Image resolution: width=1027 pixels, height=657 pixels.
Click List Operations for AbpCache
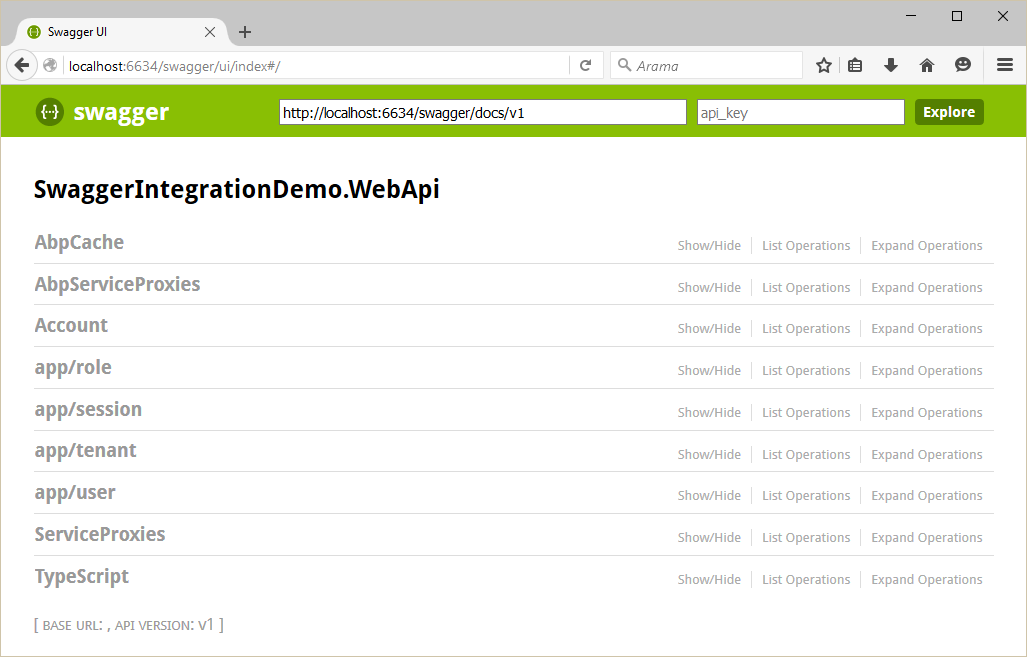point(806,246)
